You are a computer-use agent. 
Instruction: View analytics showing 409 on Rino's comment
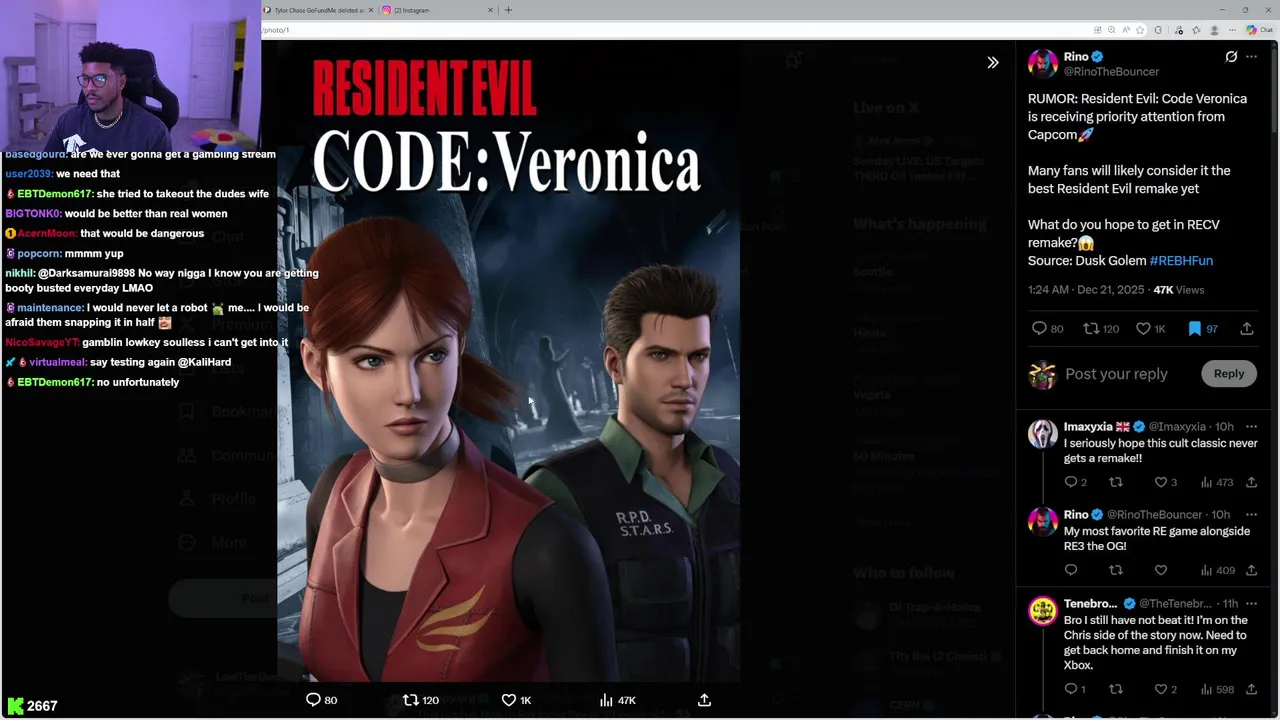coord(1217,570)
